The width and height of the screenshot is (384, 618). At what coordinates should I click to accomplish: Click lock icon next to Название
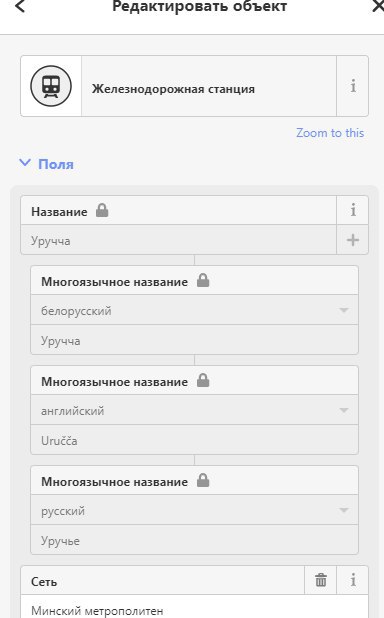(102, 210)
